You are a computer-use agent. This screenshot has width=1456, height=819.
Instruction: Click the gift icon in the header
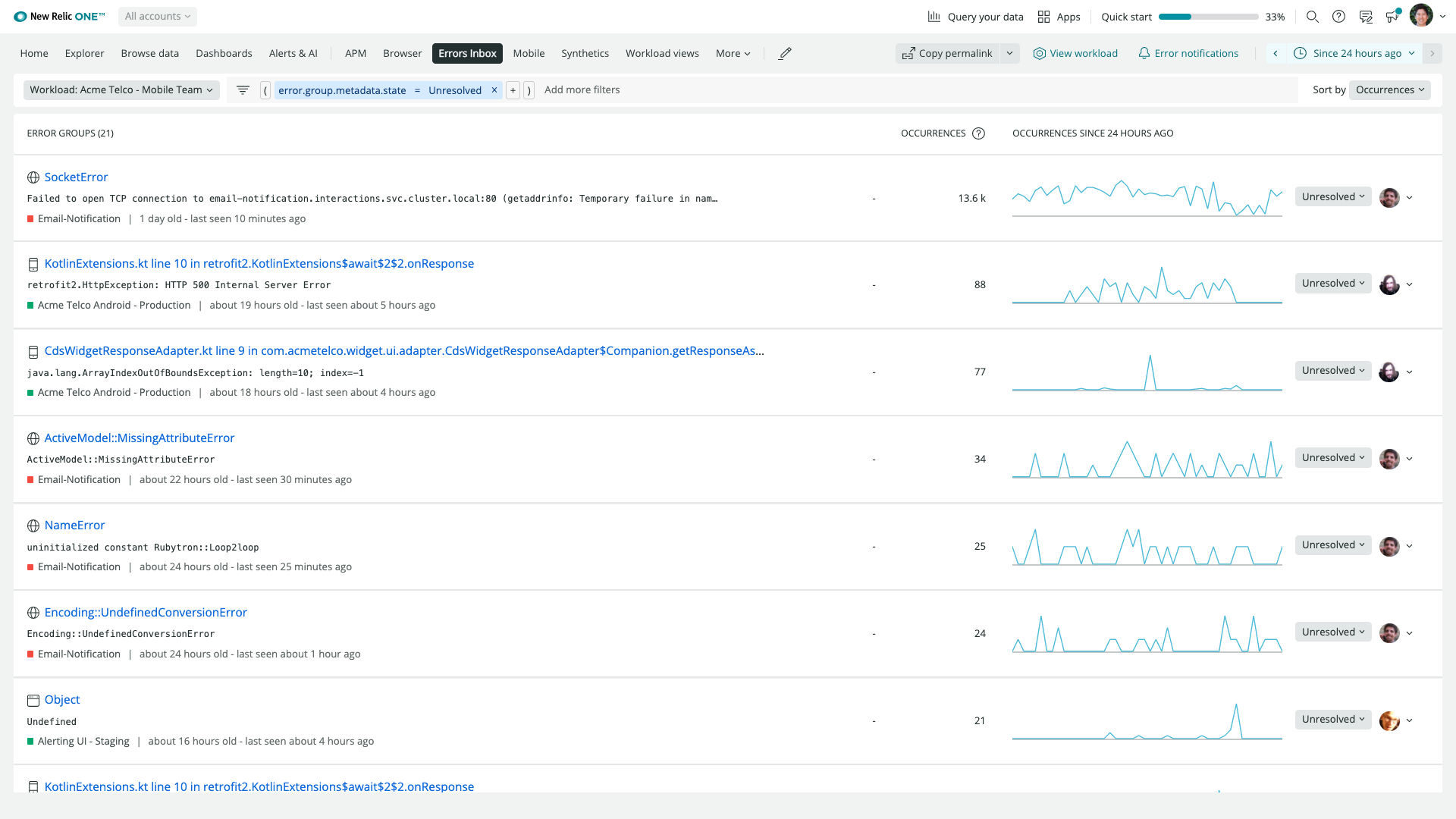[1393, 16]
